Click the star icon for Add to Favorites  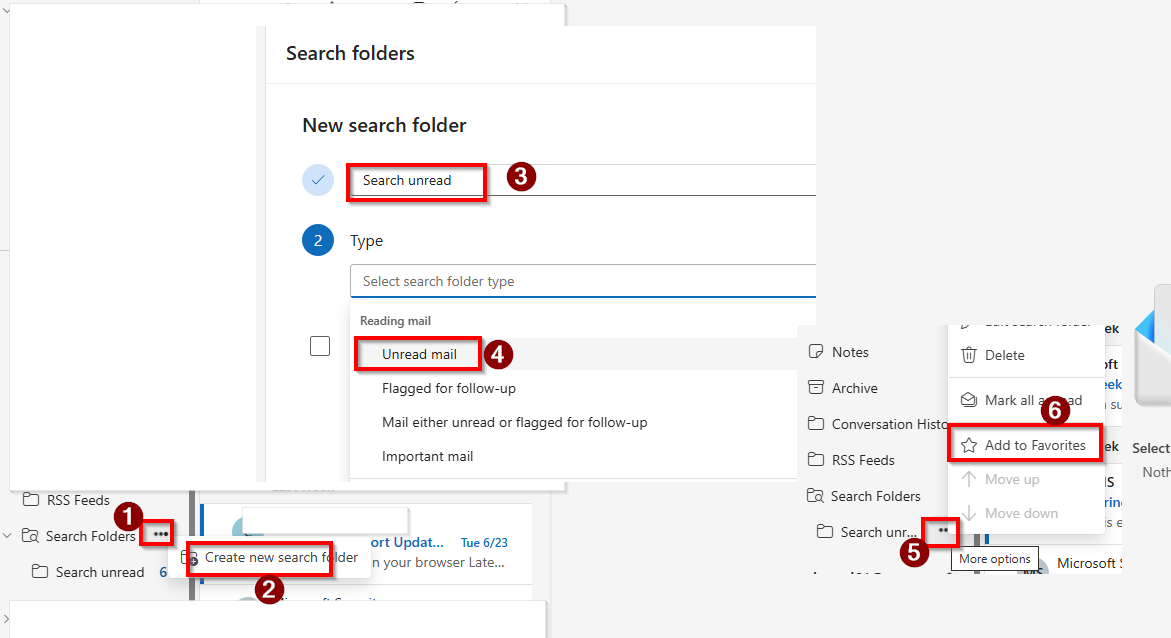[x=969, y=445]
